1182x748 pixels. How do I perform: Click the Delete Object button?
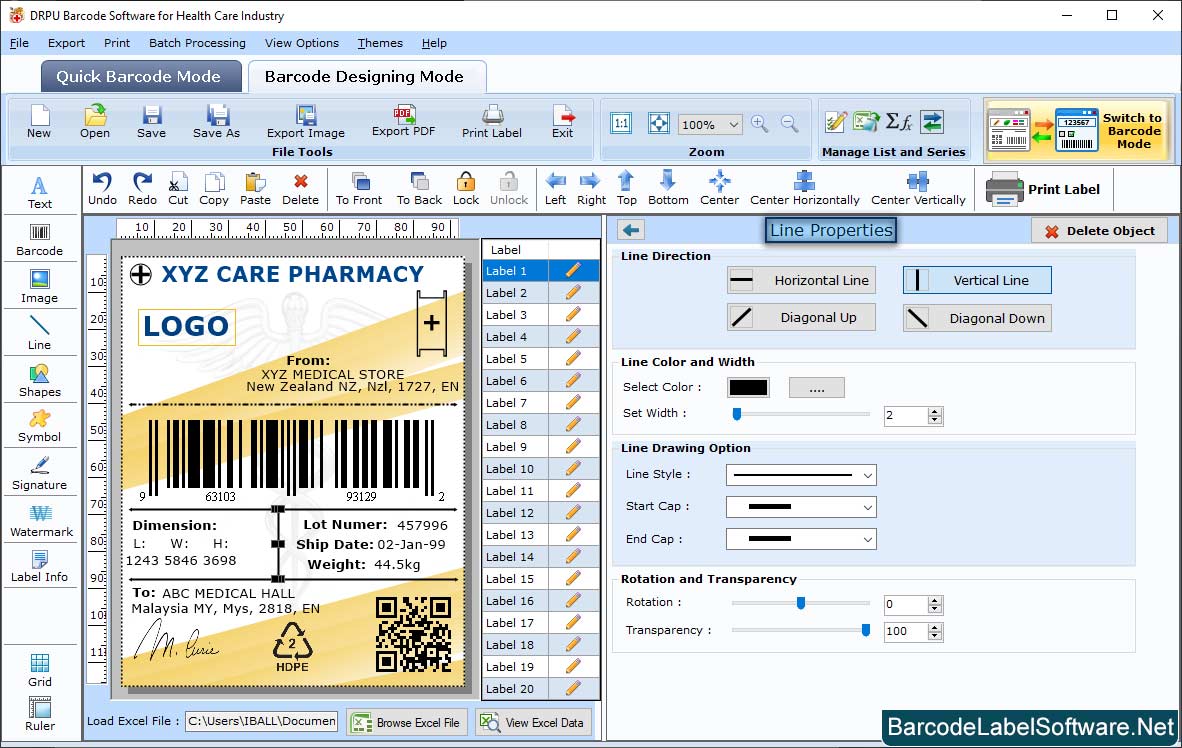(1099, 231)
